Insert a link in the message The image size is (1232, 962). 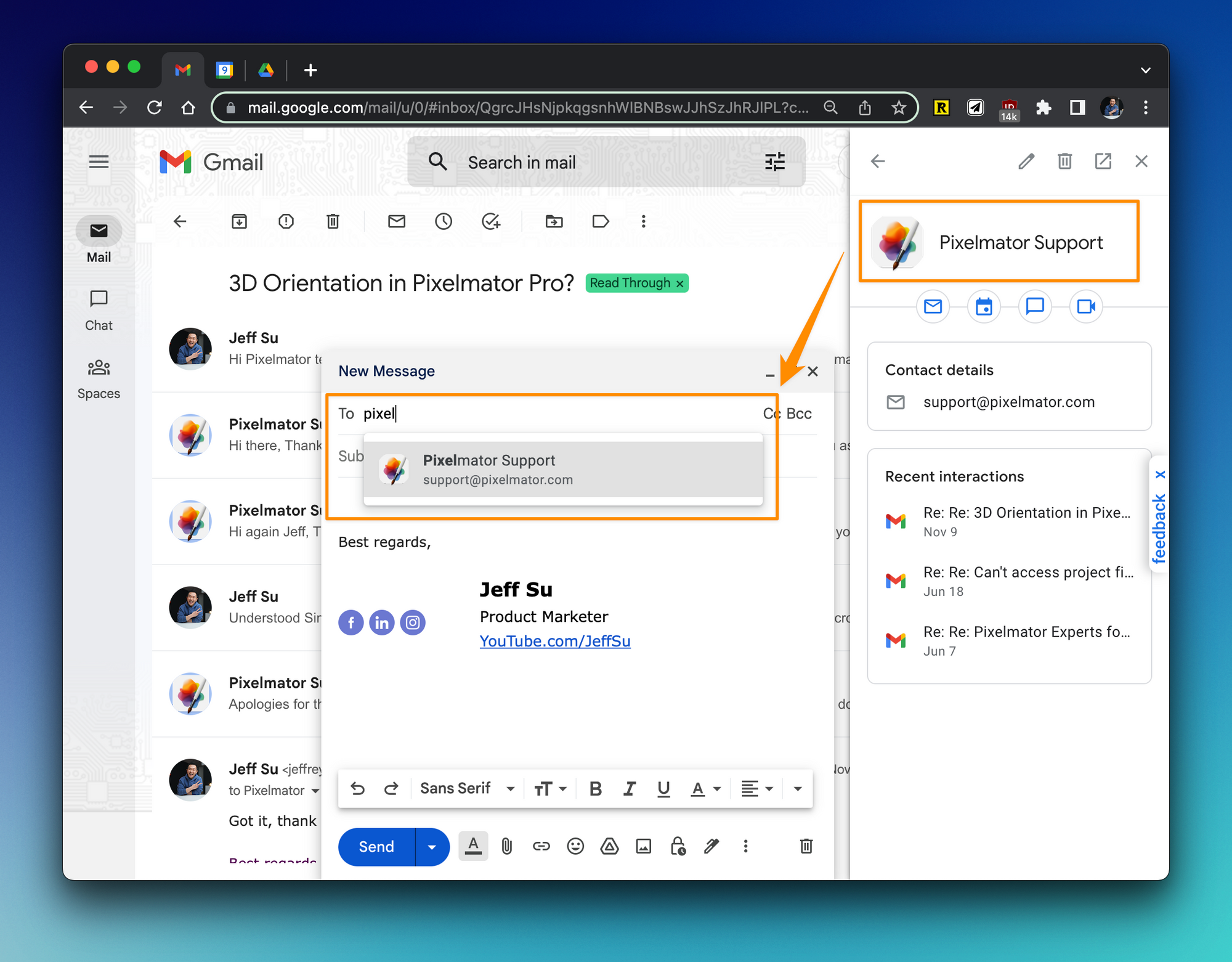541,846
